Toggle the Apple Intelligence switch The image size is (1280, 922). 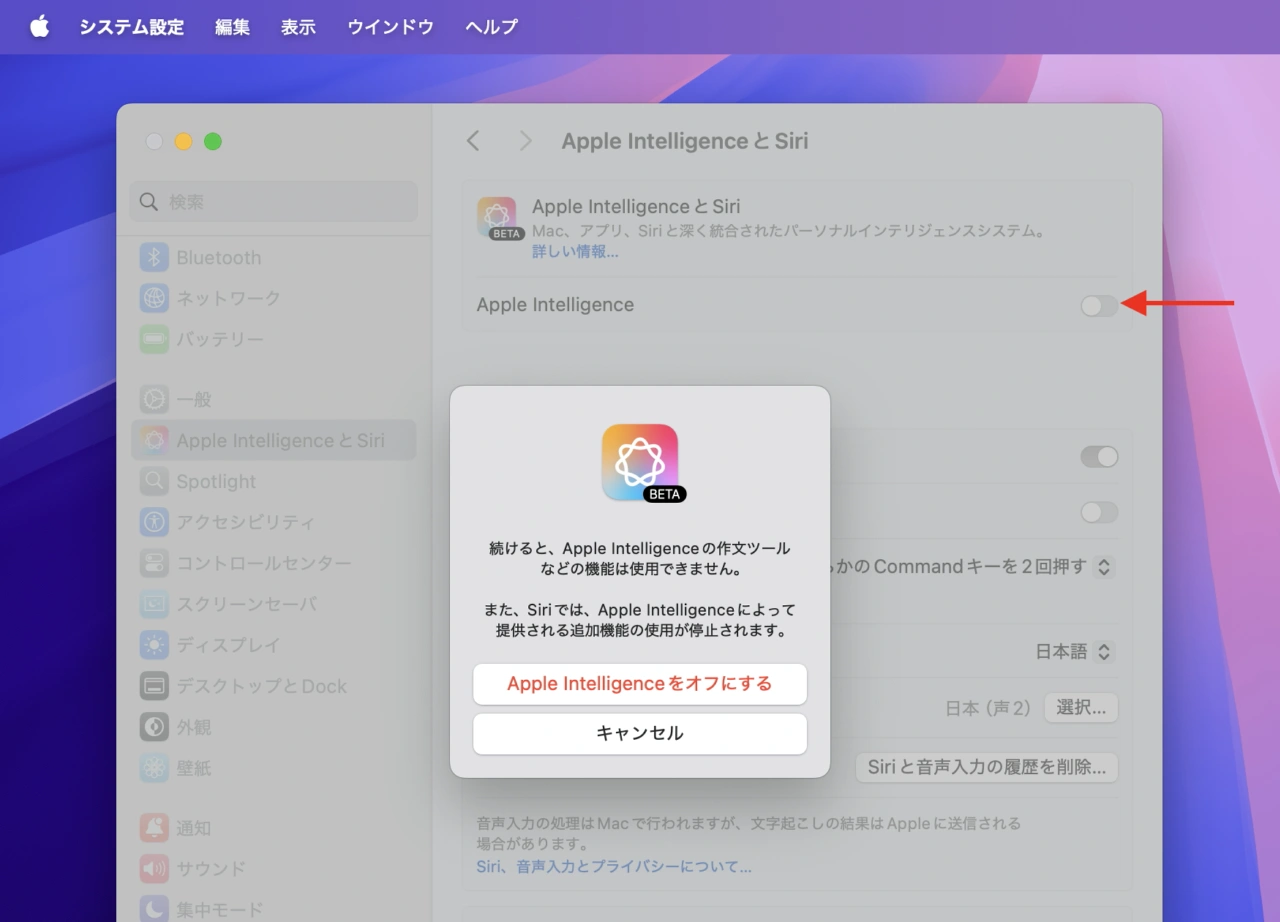click(1098, 305)
